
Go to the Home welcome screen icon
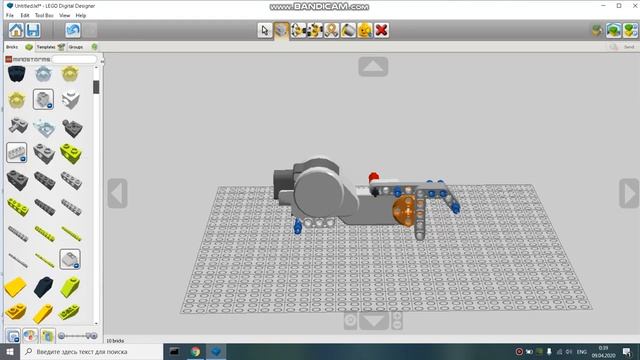pyautogui.click(x=16, y=30)
